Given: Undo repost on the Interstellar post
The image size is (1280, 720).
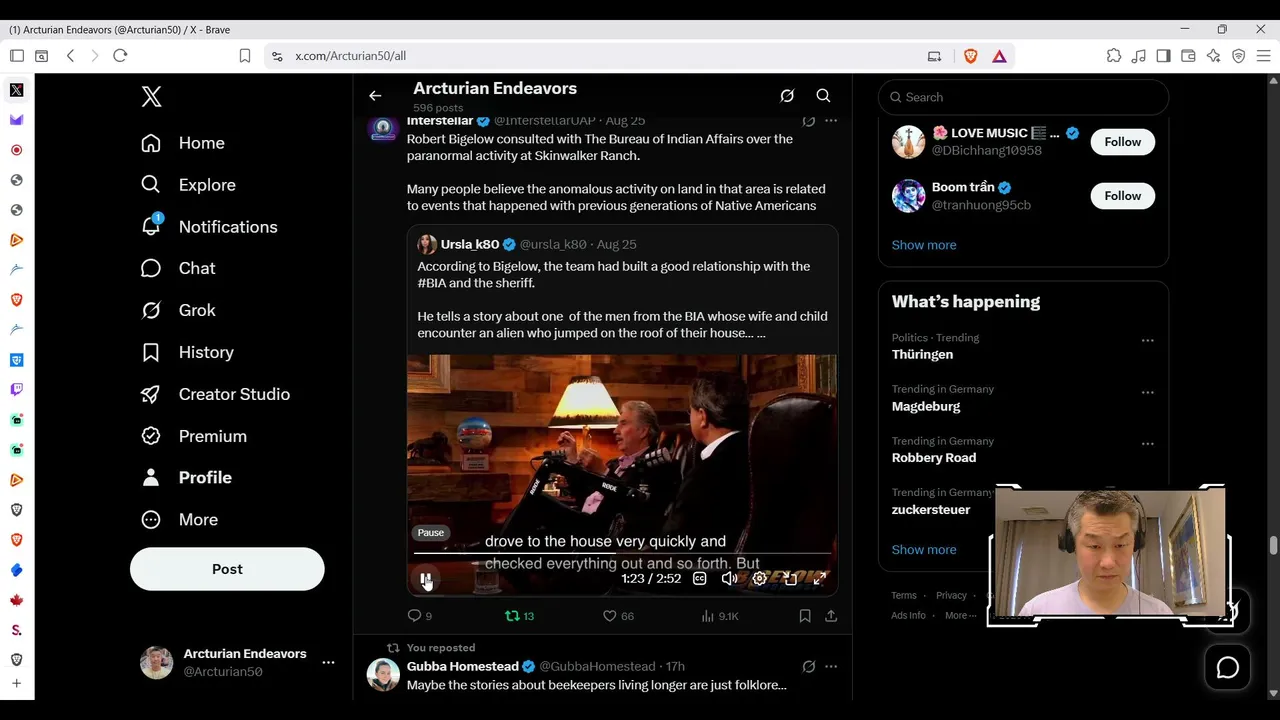Looking at the screenshot, I should pyautogui.click(x=520, y=616).
